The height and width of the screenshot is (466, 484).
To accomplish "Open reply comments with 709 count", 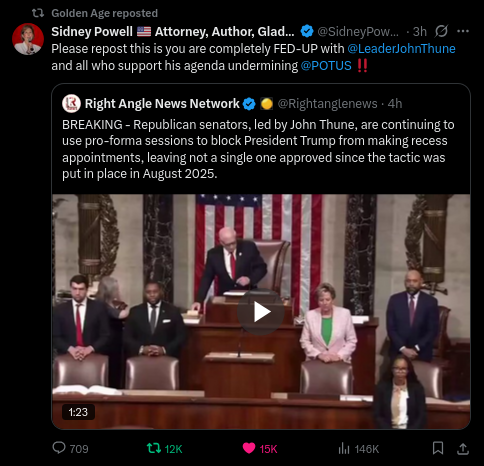I will pos(70,449).
